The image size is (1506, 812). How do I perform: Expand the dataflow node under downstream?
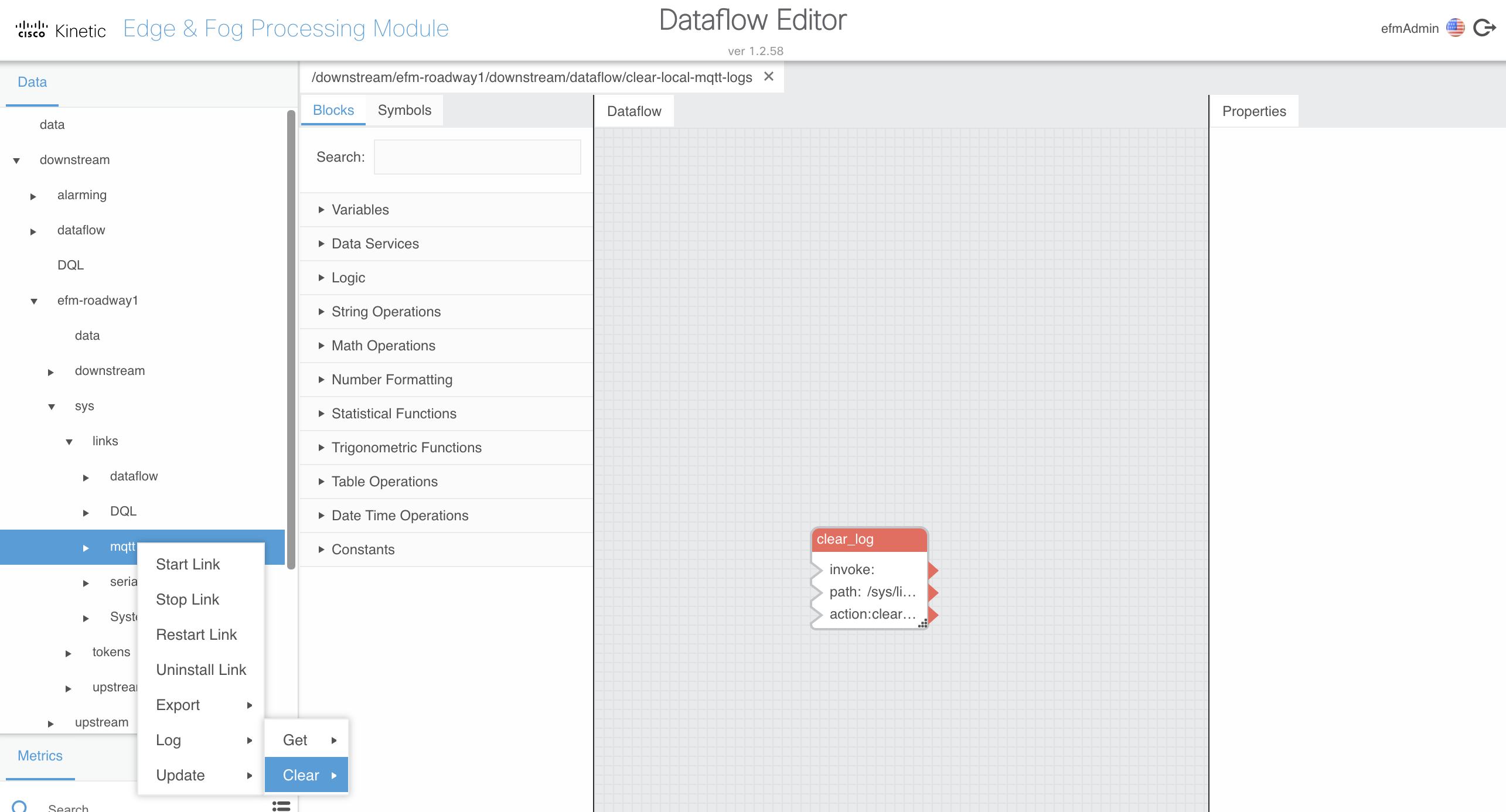(x=33, y=231)
